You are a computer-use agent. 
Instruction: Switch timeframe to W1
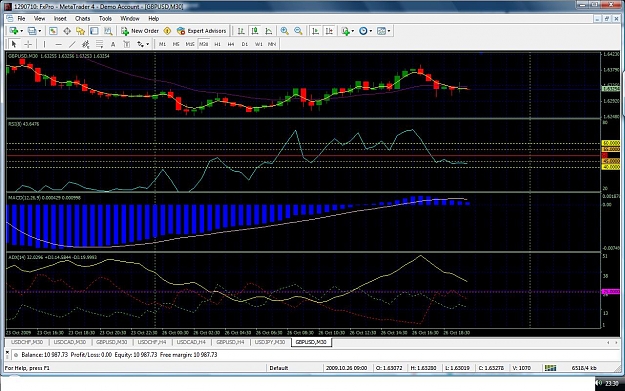(259, 44)
